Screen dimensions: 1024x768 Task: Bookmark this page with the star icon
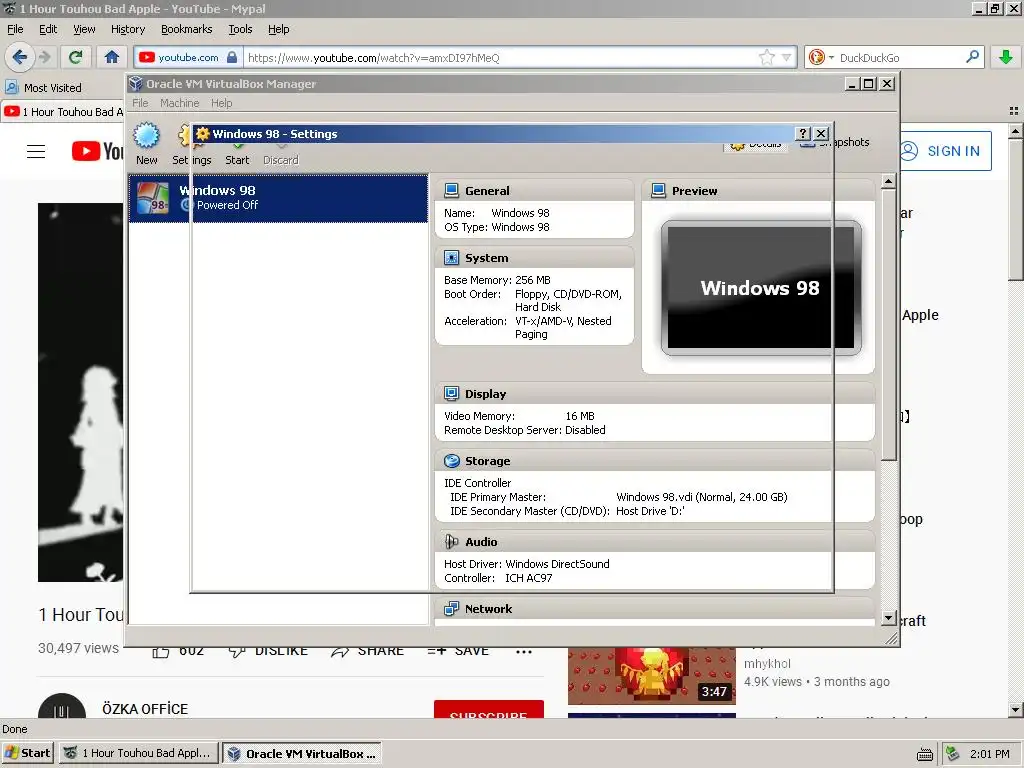767,57
